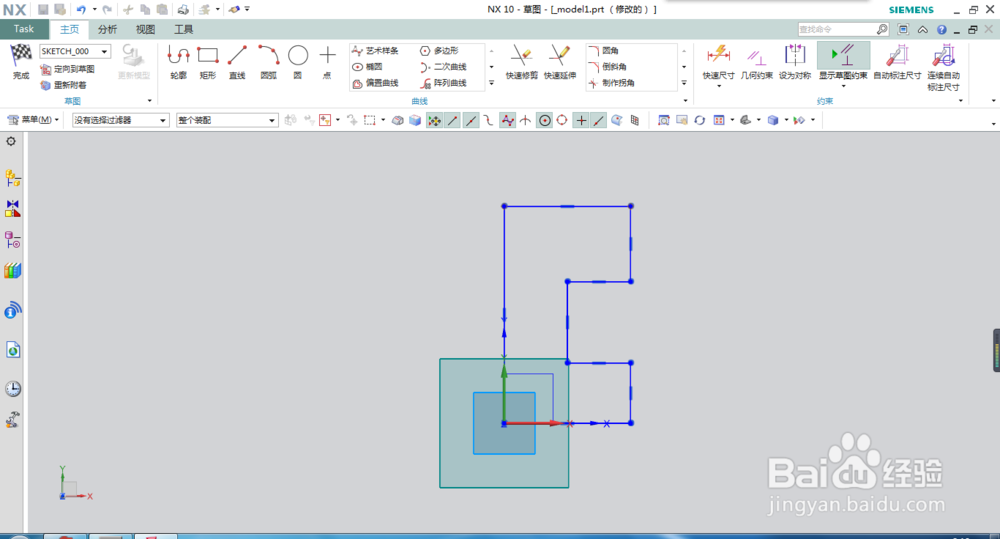Expand the Display Sketch Constraints dropdown arrow
1000x539 pixels.
(843, 85)
